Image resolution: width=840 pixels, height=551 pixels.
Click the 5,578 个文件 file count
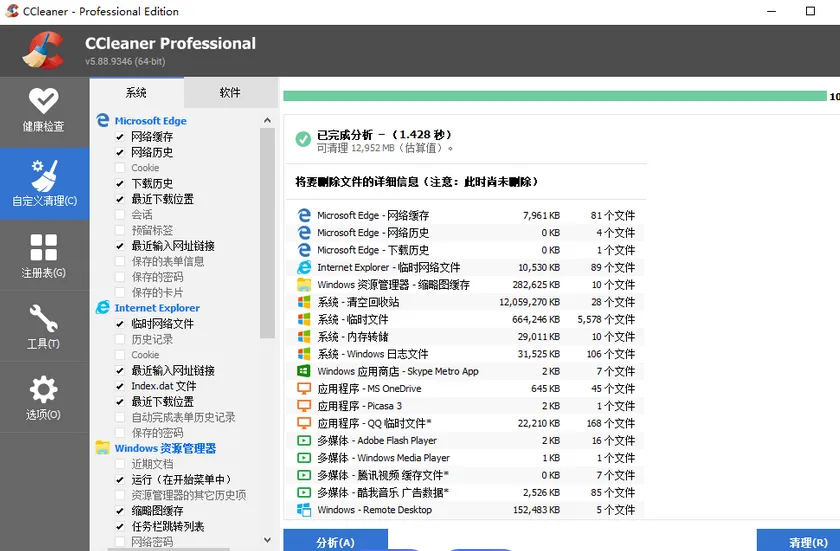[606, 319]
